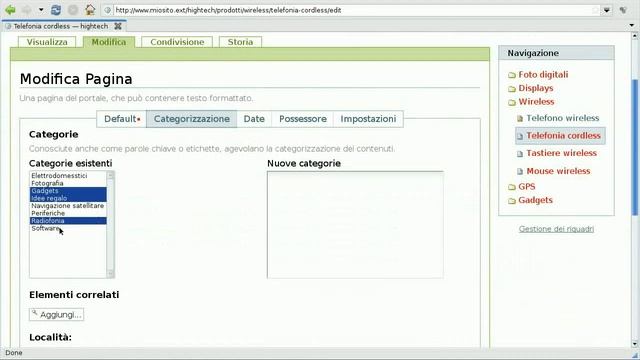This screenshot has width=640, height=360.
Task: Click the stop loading icon
Action: (73, 10)
